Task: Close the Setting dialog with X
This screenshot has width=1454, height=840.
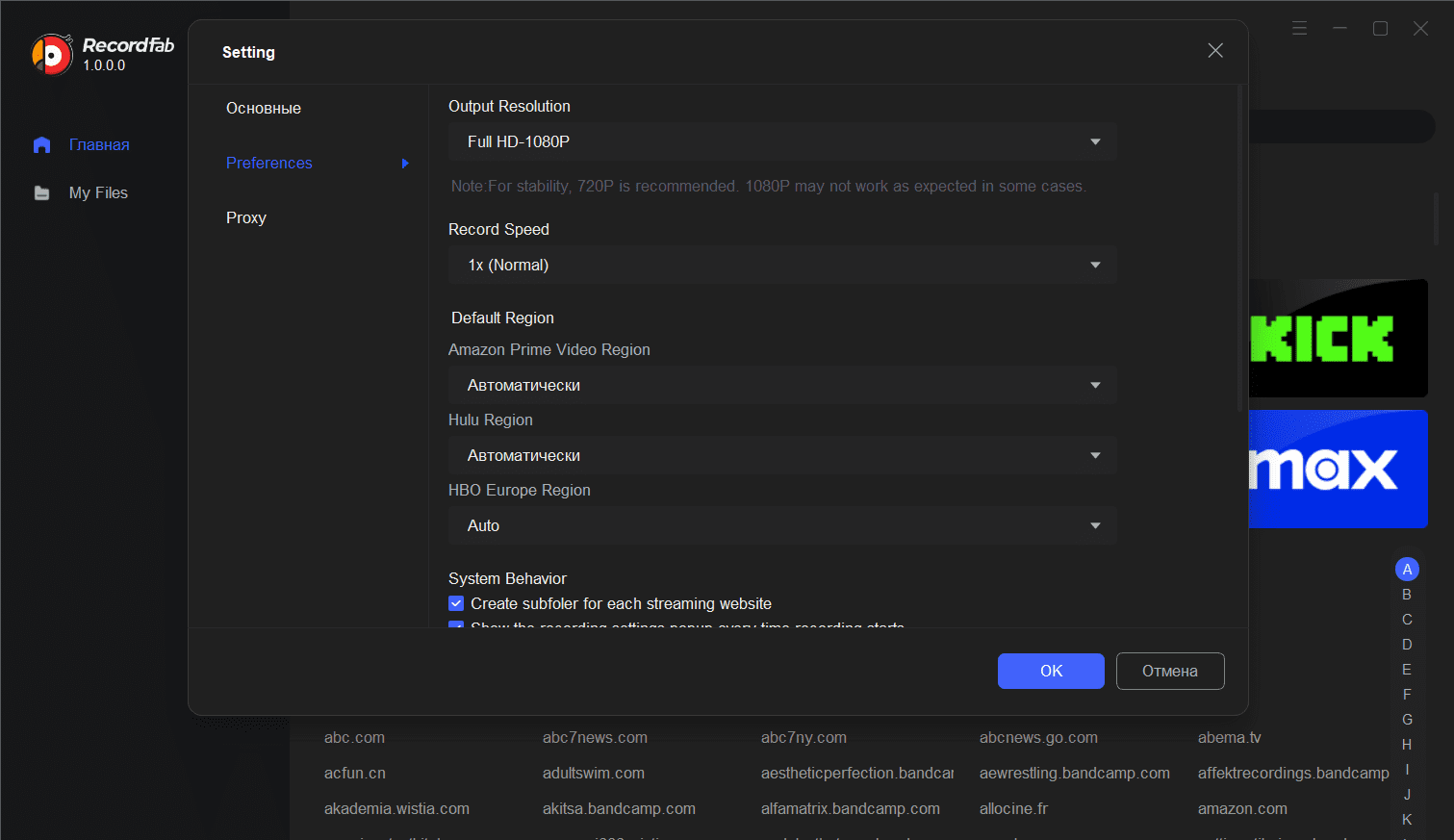Action: [x=1215, y=51]
